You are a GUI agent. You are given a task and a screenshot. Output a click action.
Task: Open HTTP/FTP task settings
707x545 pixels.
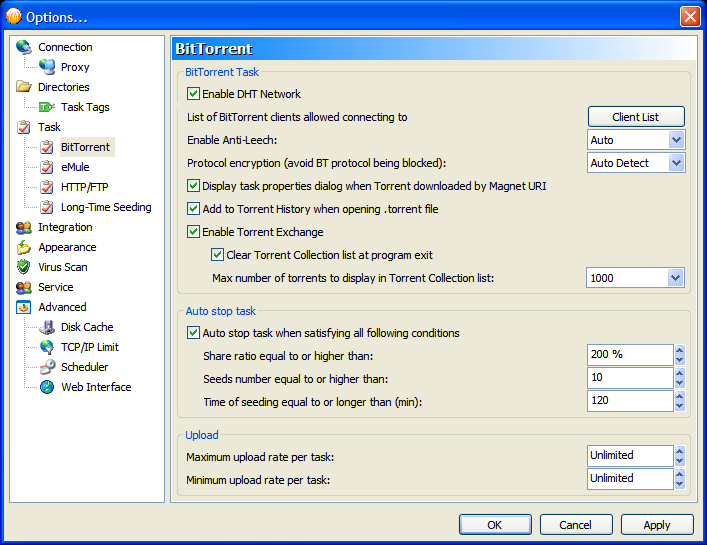click(x=85, y=187)
